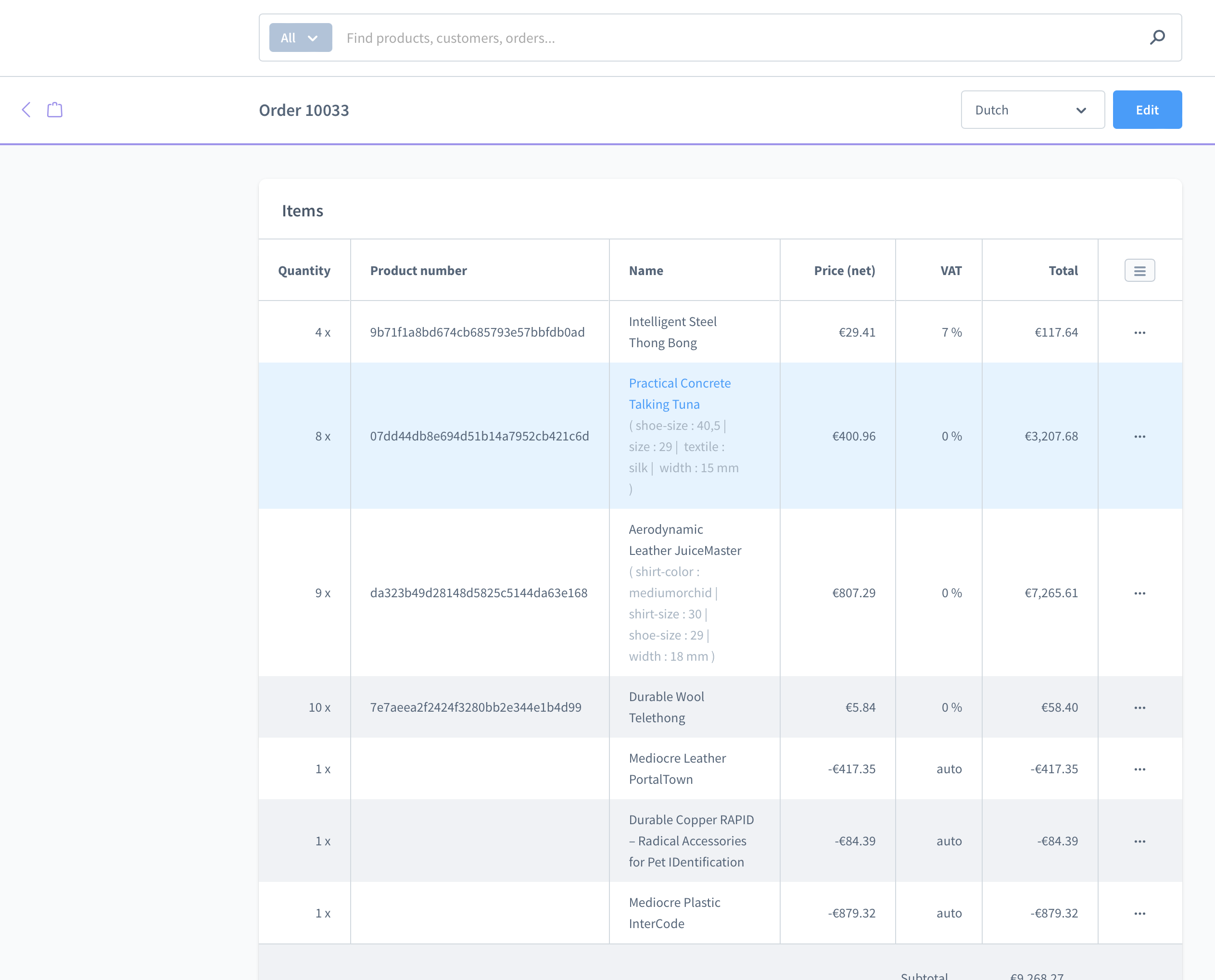This screenshot has width=1215, height=980.
Task: Select product number da323b49d28148d5825c5144da63e168
Action: 479,593
